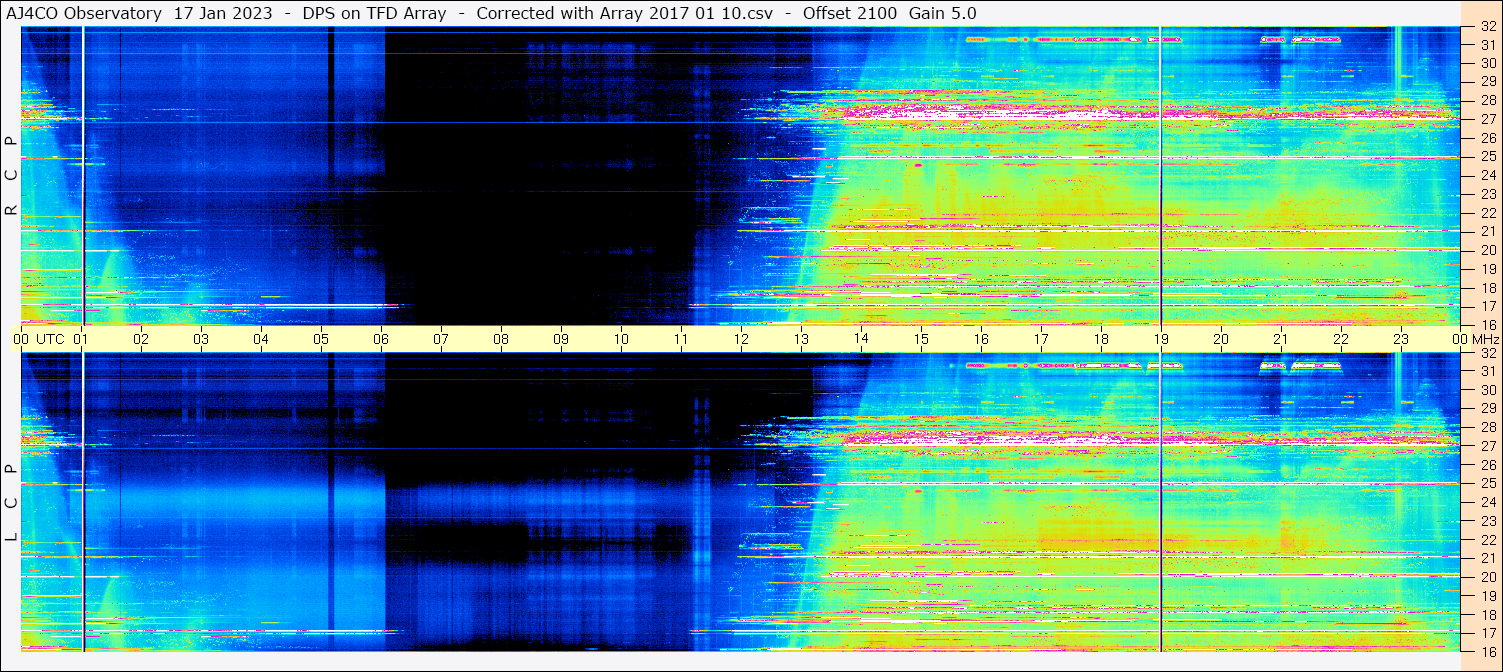This screenshot has width=1503, height=672.
Task: Select the 21 hour tick on UTC axis
Action: 1281,339
